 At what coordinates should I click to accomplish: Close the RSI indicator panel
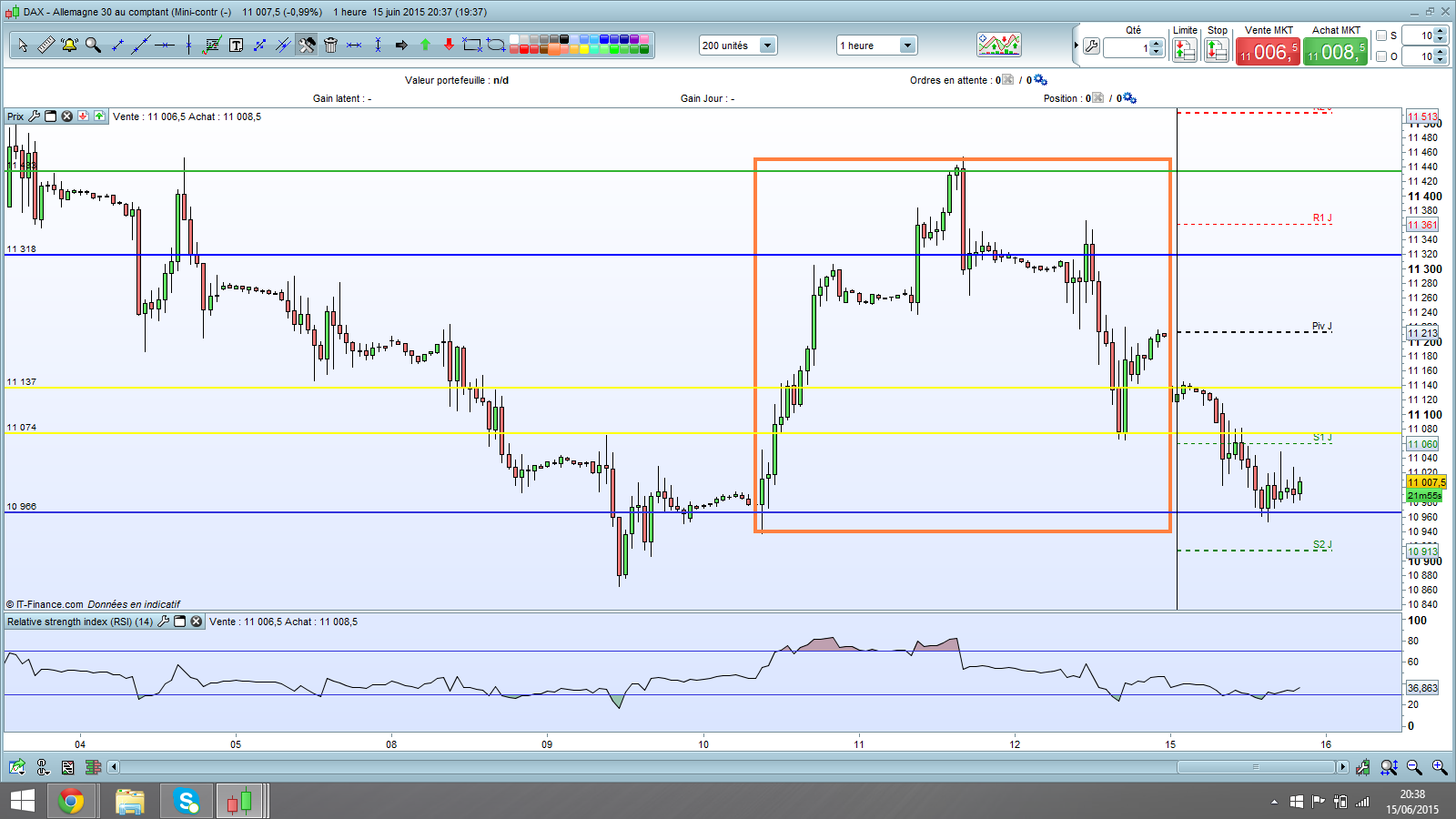[x=196, y=622]
